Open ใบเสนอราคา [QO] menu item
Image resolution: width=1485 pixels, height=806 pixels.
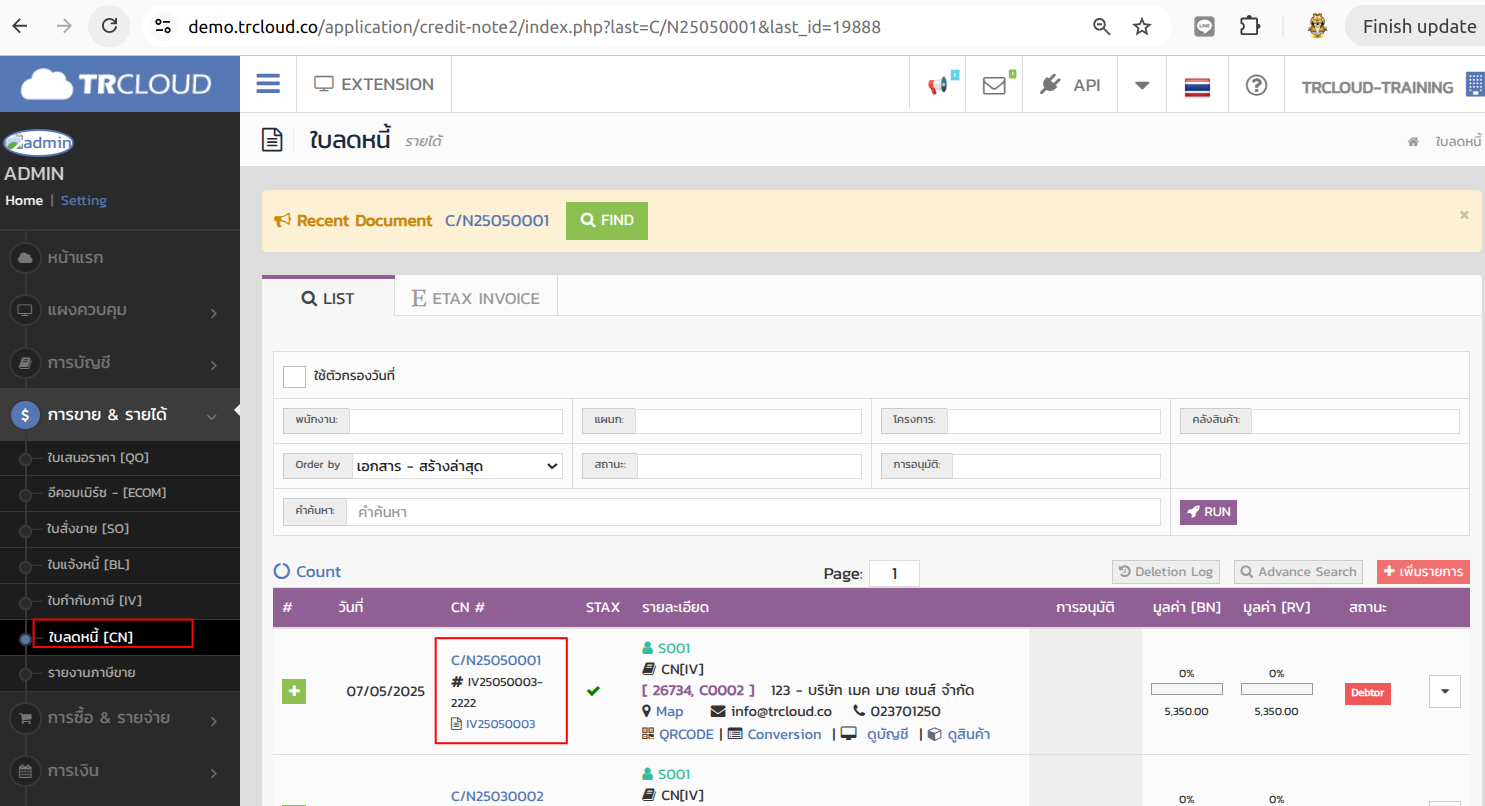[98, 457]
